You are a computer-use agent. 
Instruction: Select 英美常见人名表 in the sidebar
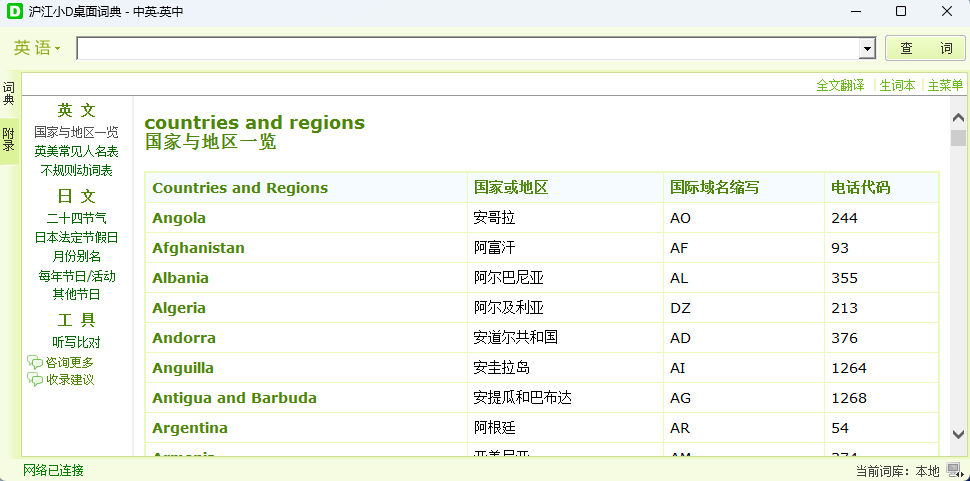76,151
